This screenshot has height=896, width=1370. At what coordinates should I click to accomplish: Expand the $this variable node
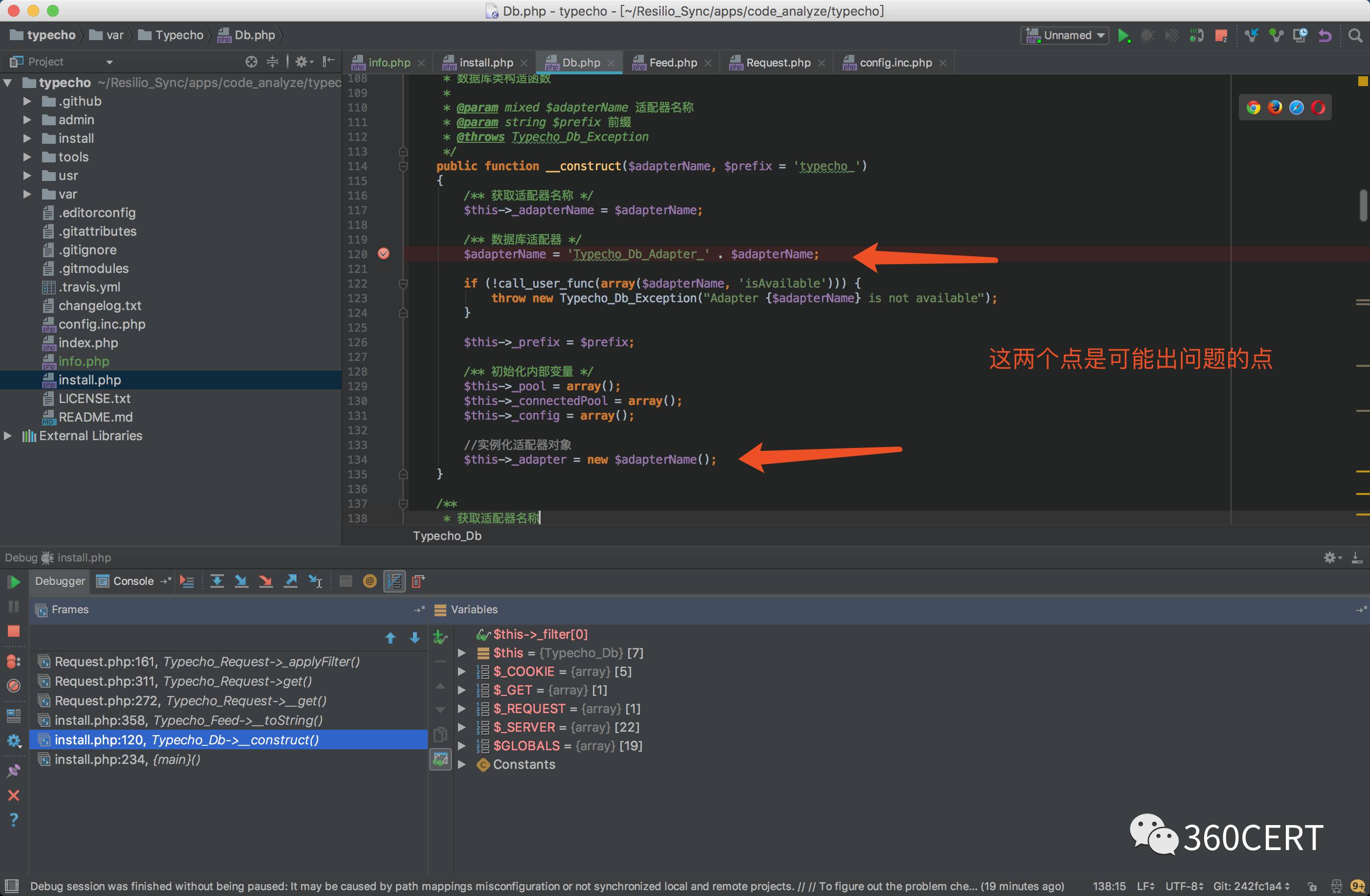462,653
